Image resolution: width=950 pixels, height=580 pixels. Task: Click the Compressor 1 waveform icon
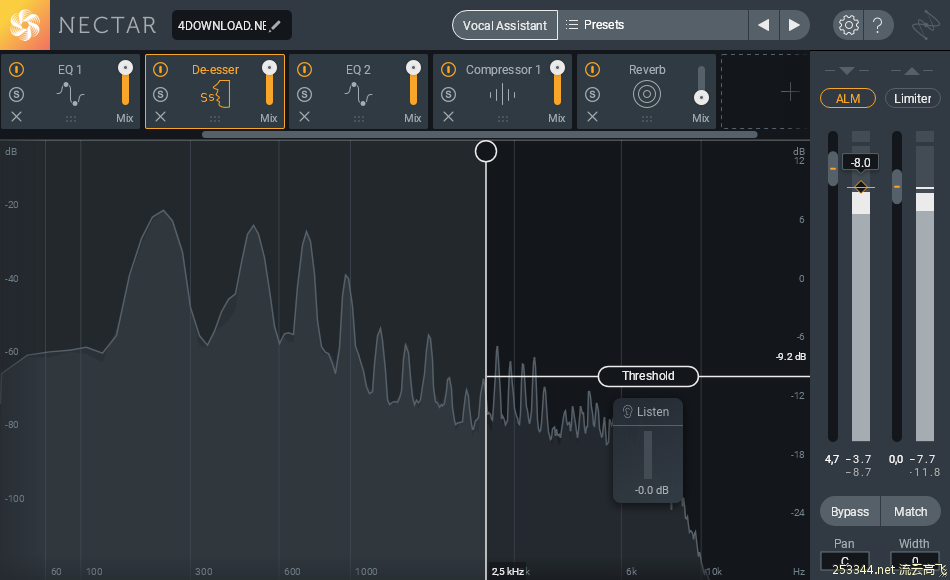502,95
